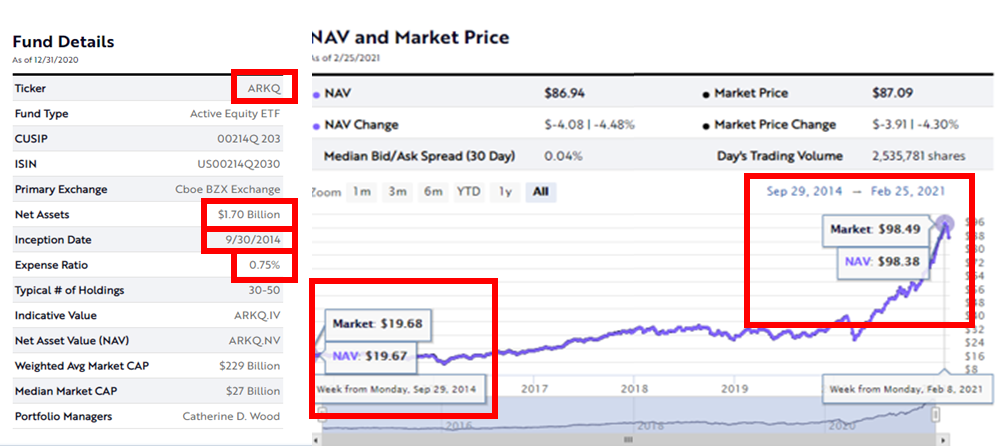Click the 0.75% expense ratio value
The image size is (1003, 446).
pos(265,265)
